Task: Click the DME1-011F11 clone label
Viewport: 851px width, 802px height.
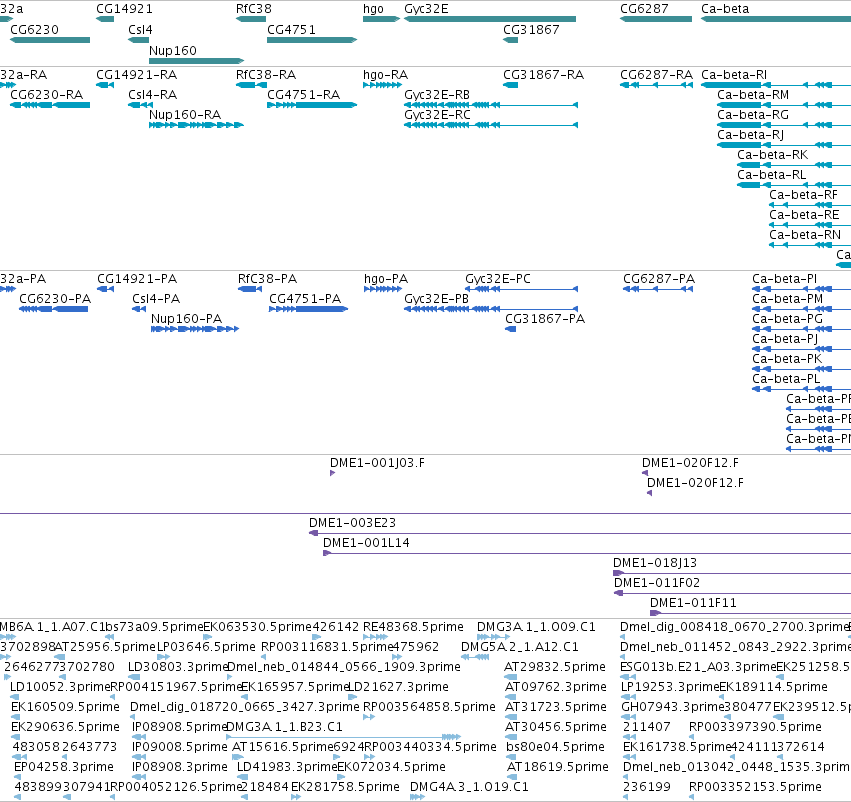Action: point(693,602)
